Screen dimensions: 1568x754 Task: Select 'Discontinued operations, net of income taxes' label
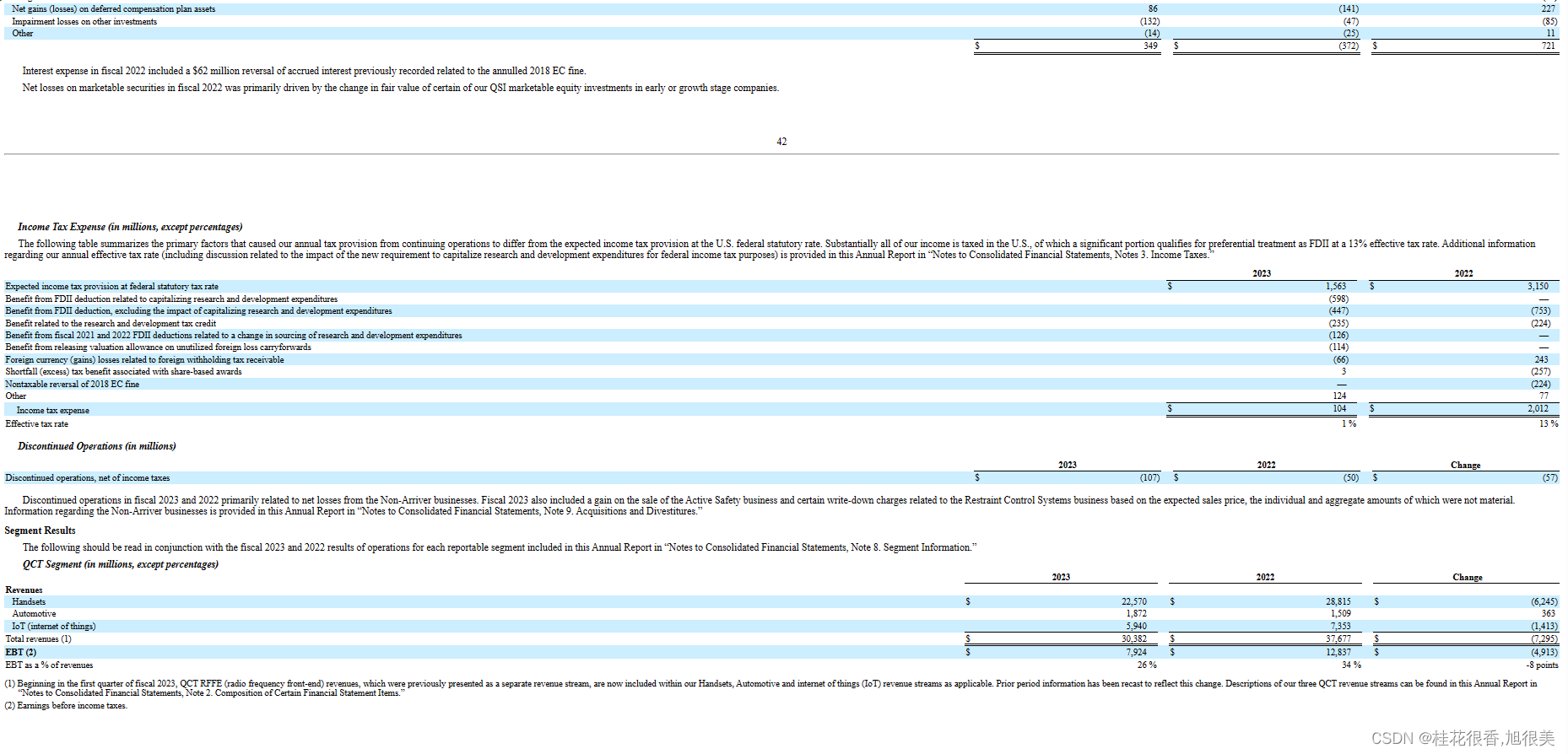[87, 478]
